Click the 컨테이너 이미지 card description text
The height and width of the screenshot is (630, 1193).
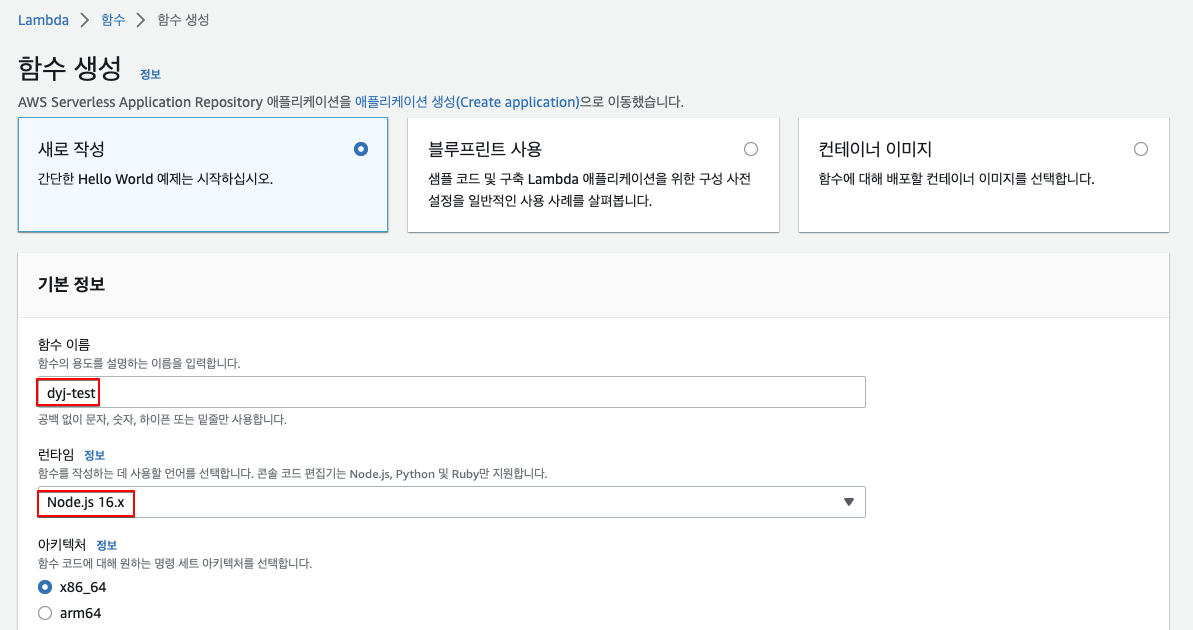click(956, 179)
